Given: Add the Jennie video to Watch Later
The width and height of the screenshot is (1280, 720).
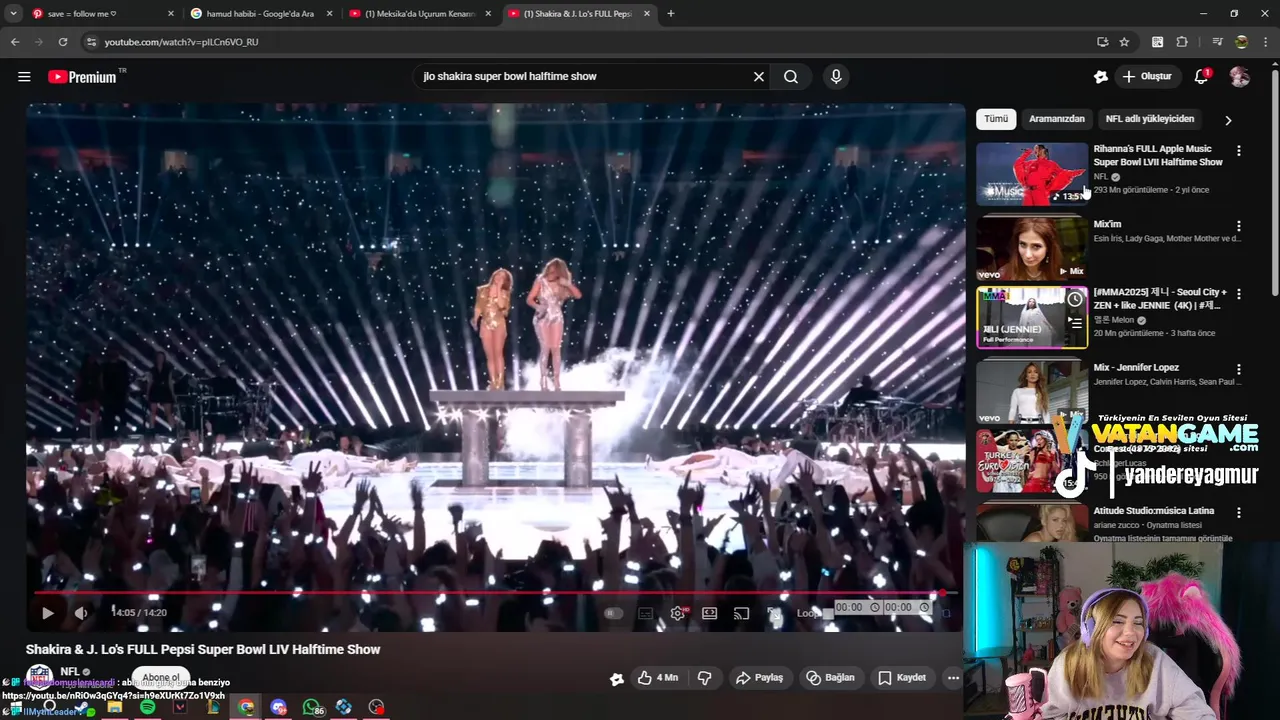Looking at the screenshot, I should pyautogui.click(x=1075, y=299).
